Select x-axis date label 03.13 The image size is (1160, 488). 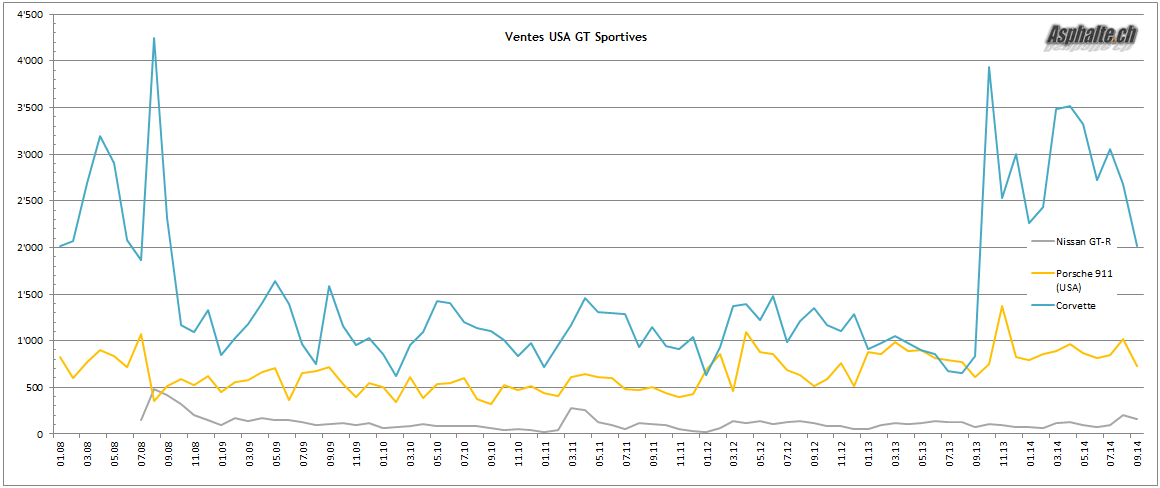click(x=896, y=453)
